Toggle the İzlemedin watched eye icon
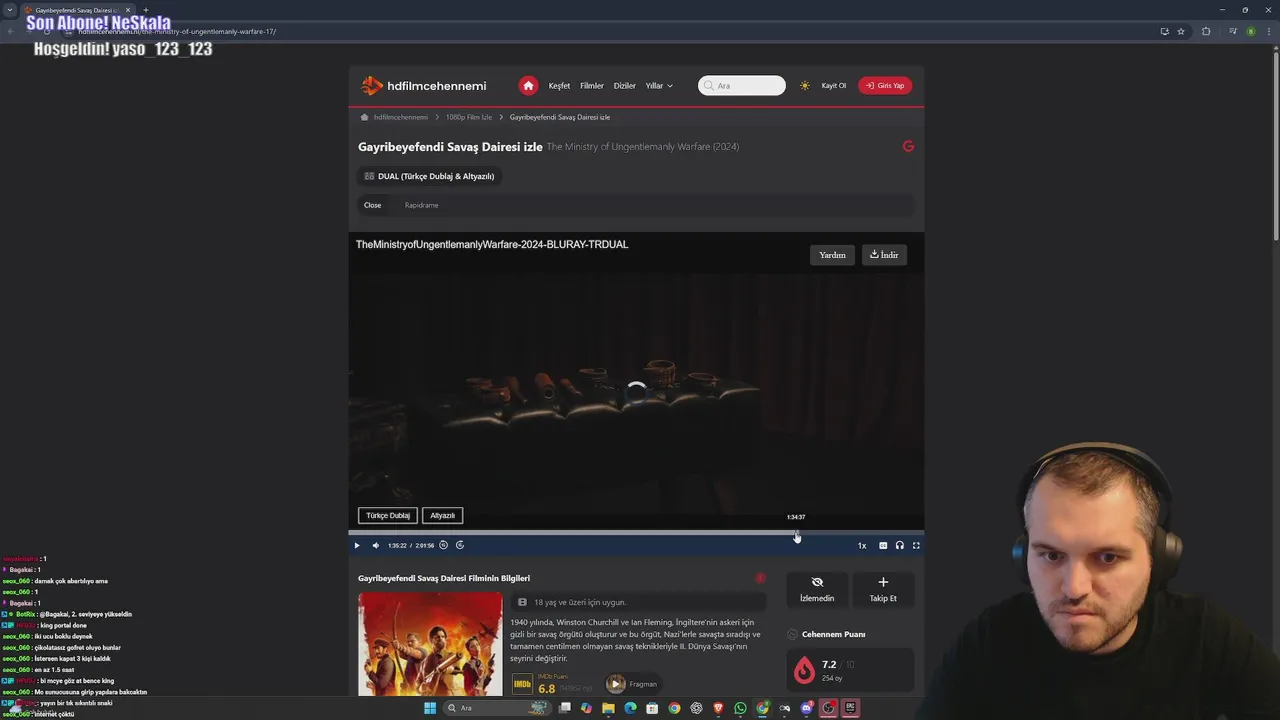The width and height of the screenshot is (1280, 720). (817, 589)
